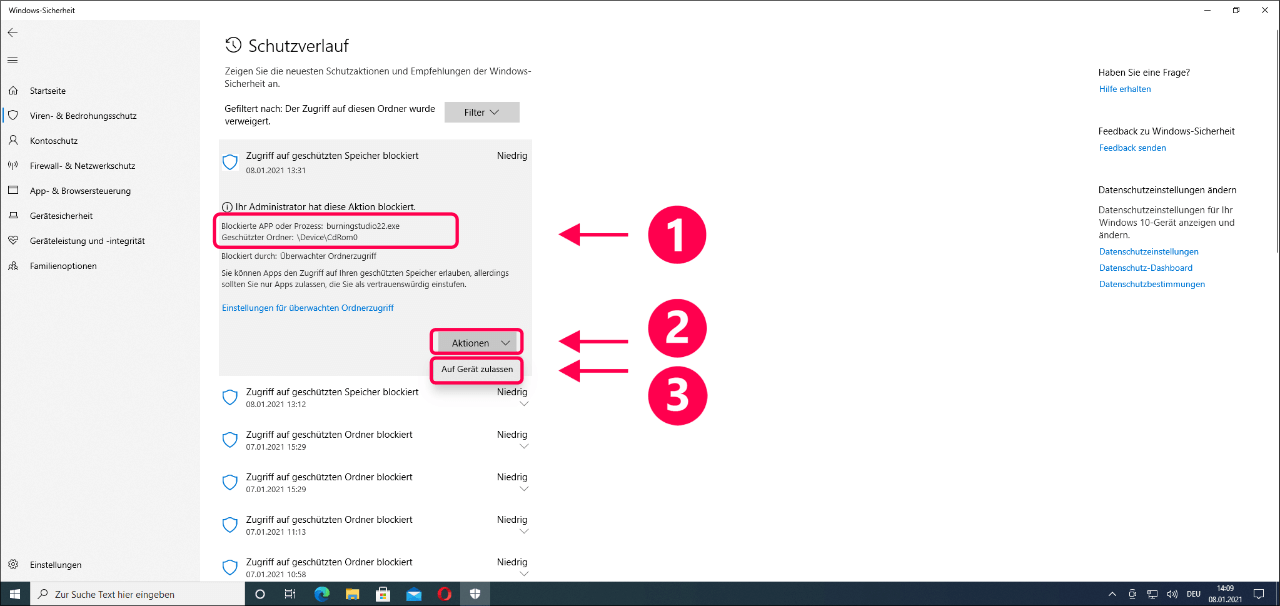Image resolution: width=1280 pixels, height=606 pixels.
Task: Click Windows Security taskbar icon
Action: tap(474, 594)
